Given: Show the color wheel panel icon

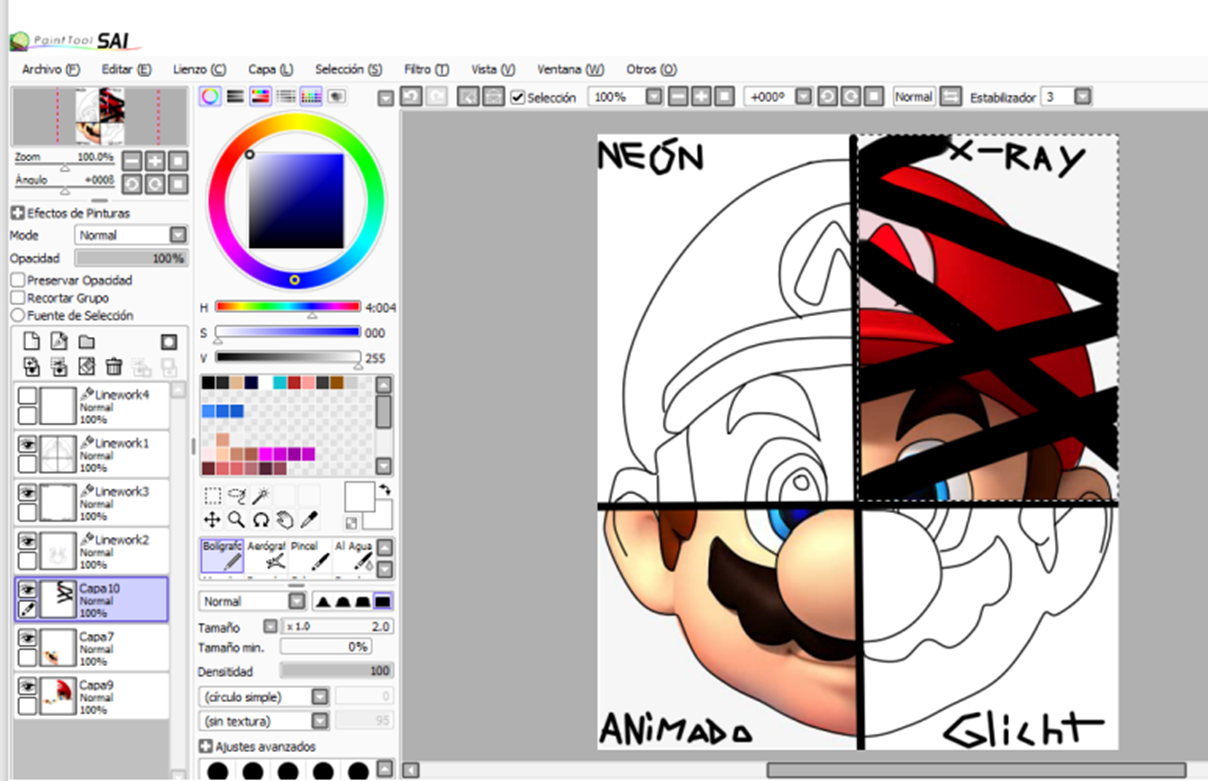Looking at the screenshot, I should pos(210,97).
